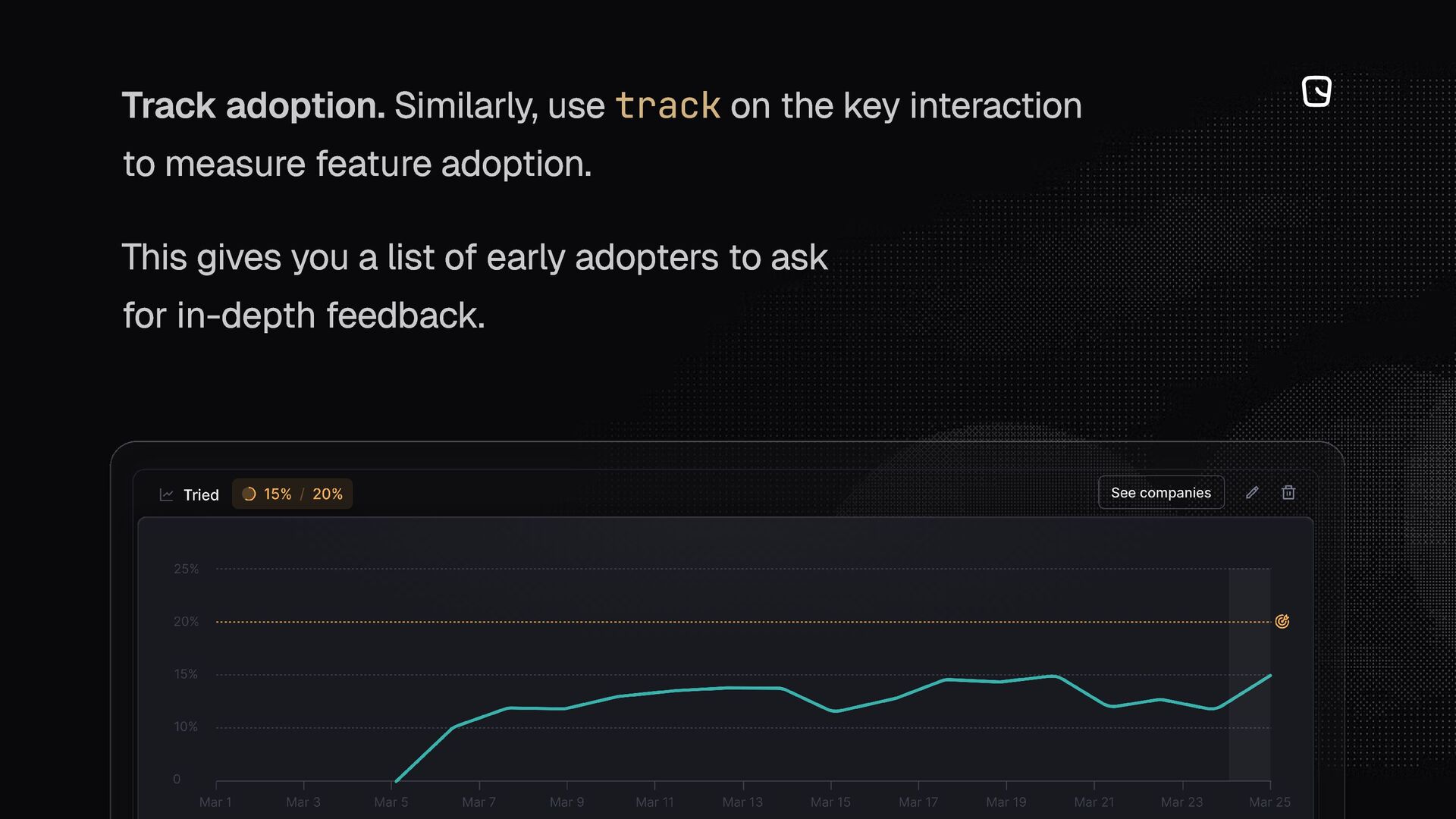This screenshot has height=819, width=1456.
Task: Click the Mar 5 x-axis label
Action: [x=391, y=802]
